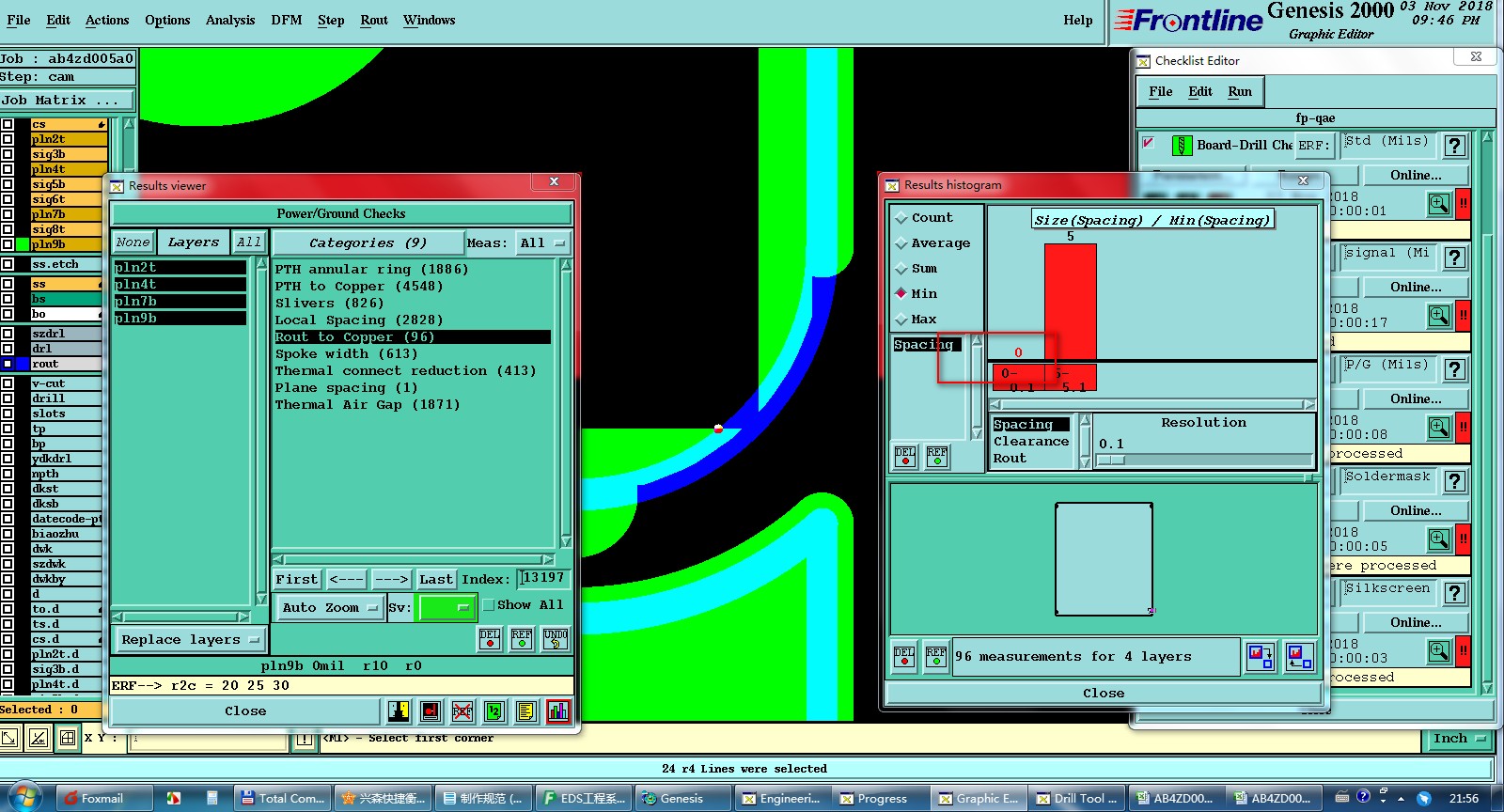Select pln4t in Results viewer layers

pos(180,284)
